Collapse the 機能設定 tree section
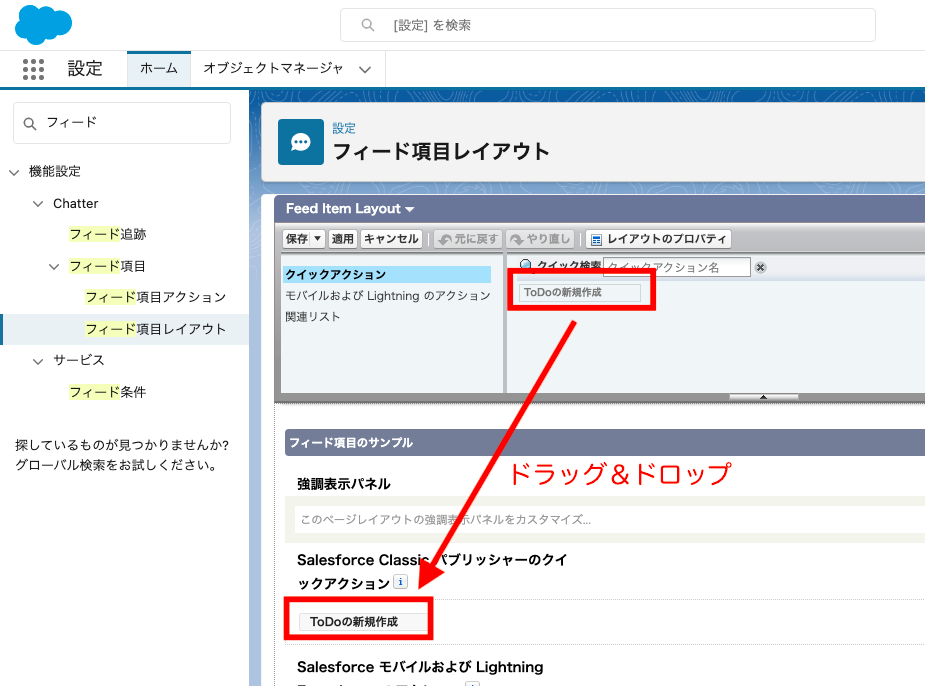Screen dimensions: 925x686 tap(14, 172)
